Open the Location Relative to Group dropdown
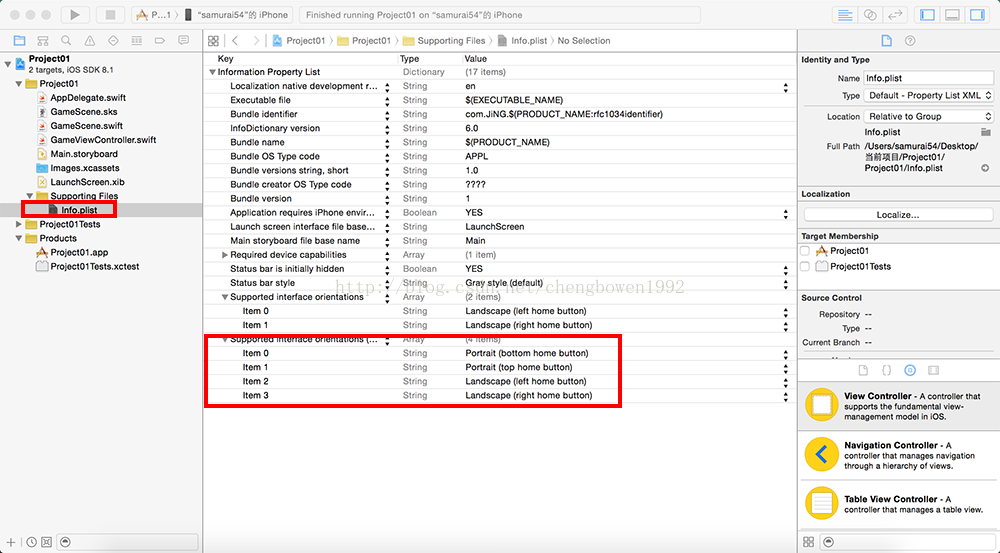 (929, 117)
